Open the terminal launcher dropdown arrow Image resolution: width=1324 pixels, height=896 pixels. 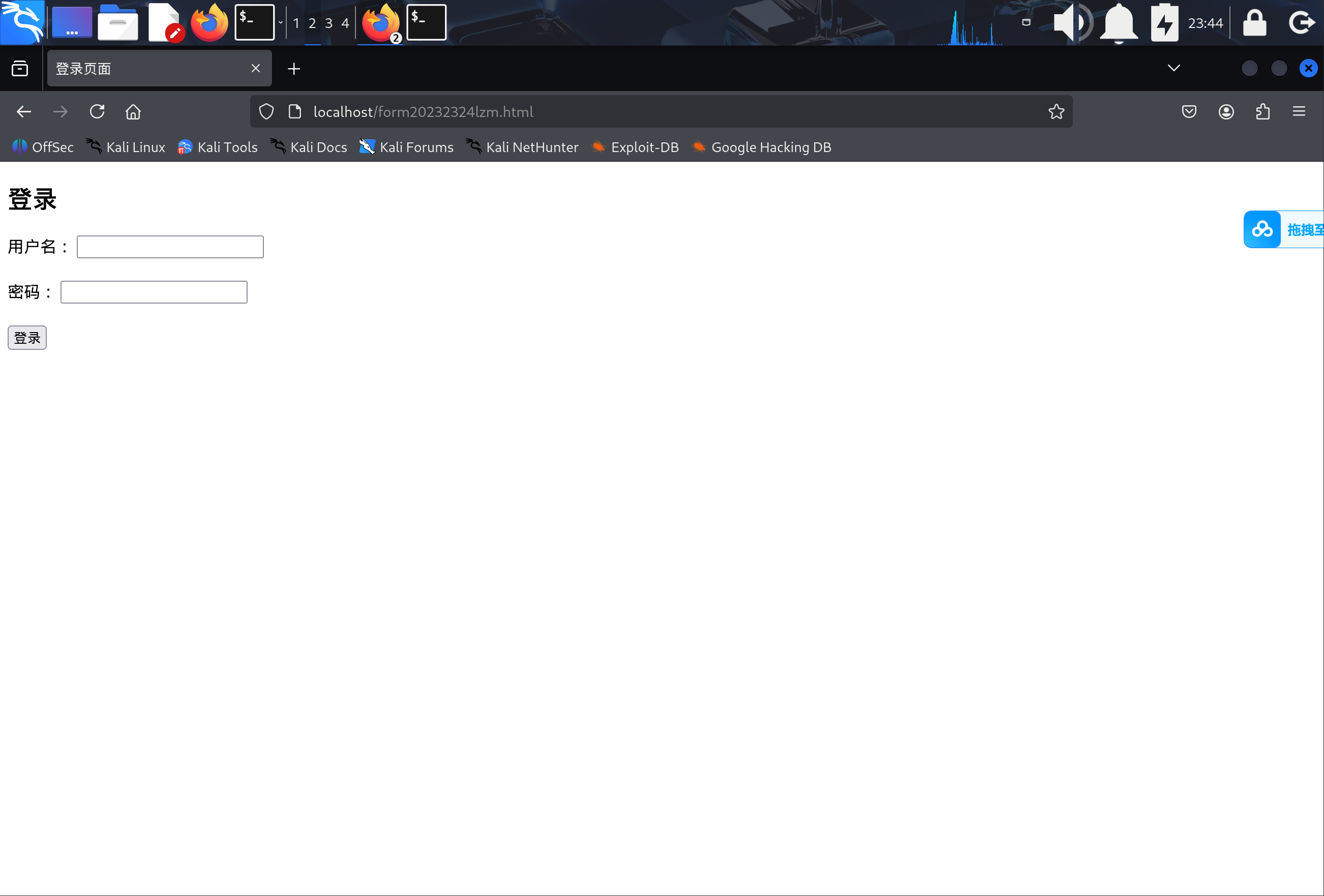[x=280, y=23]
